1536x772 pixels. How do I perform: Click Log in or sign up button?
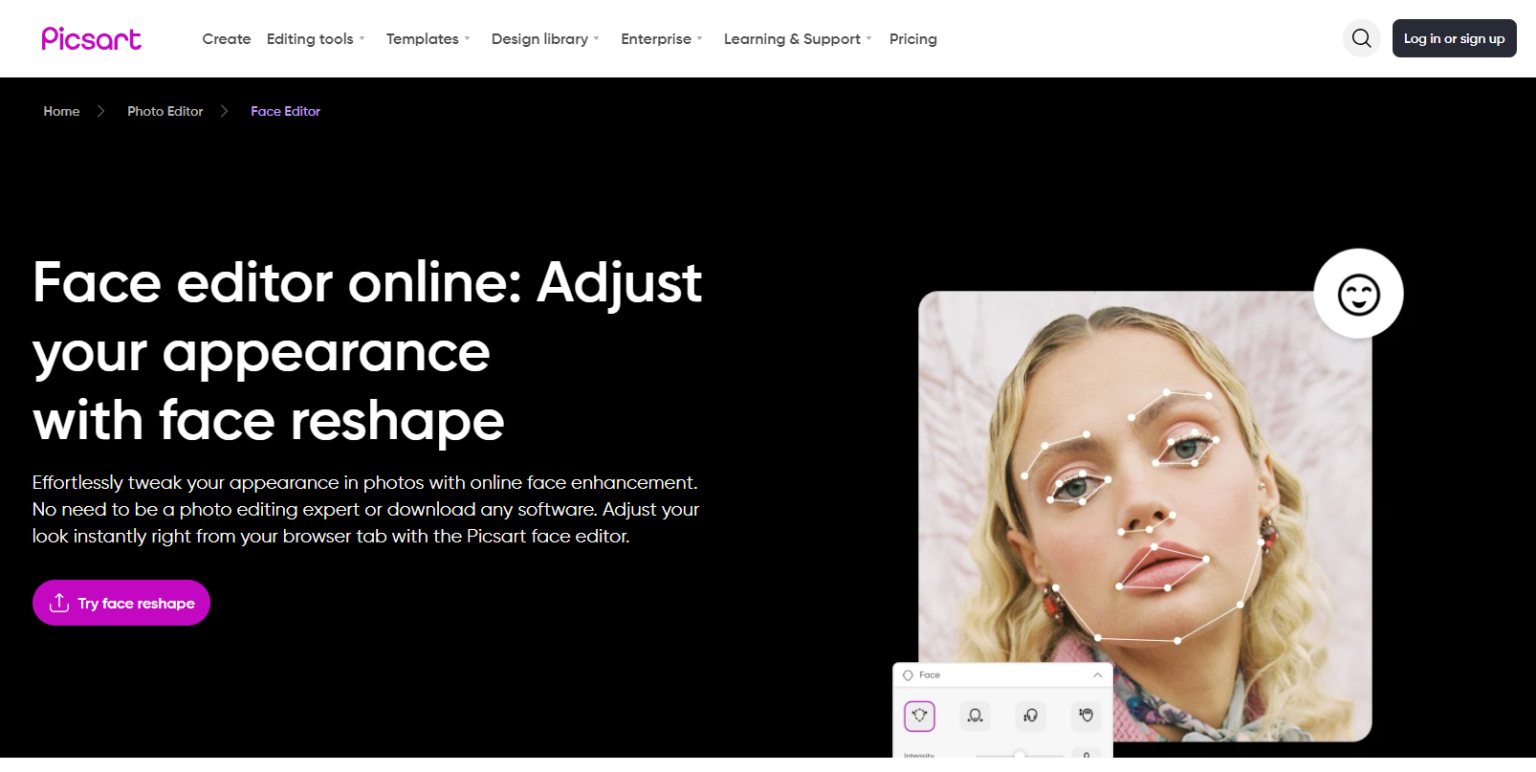pos(1454,38)
